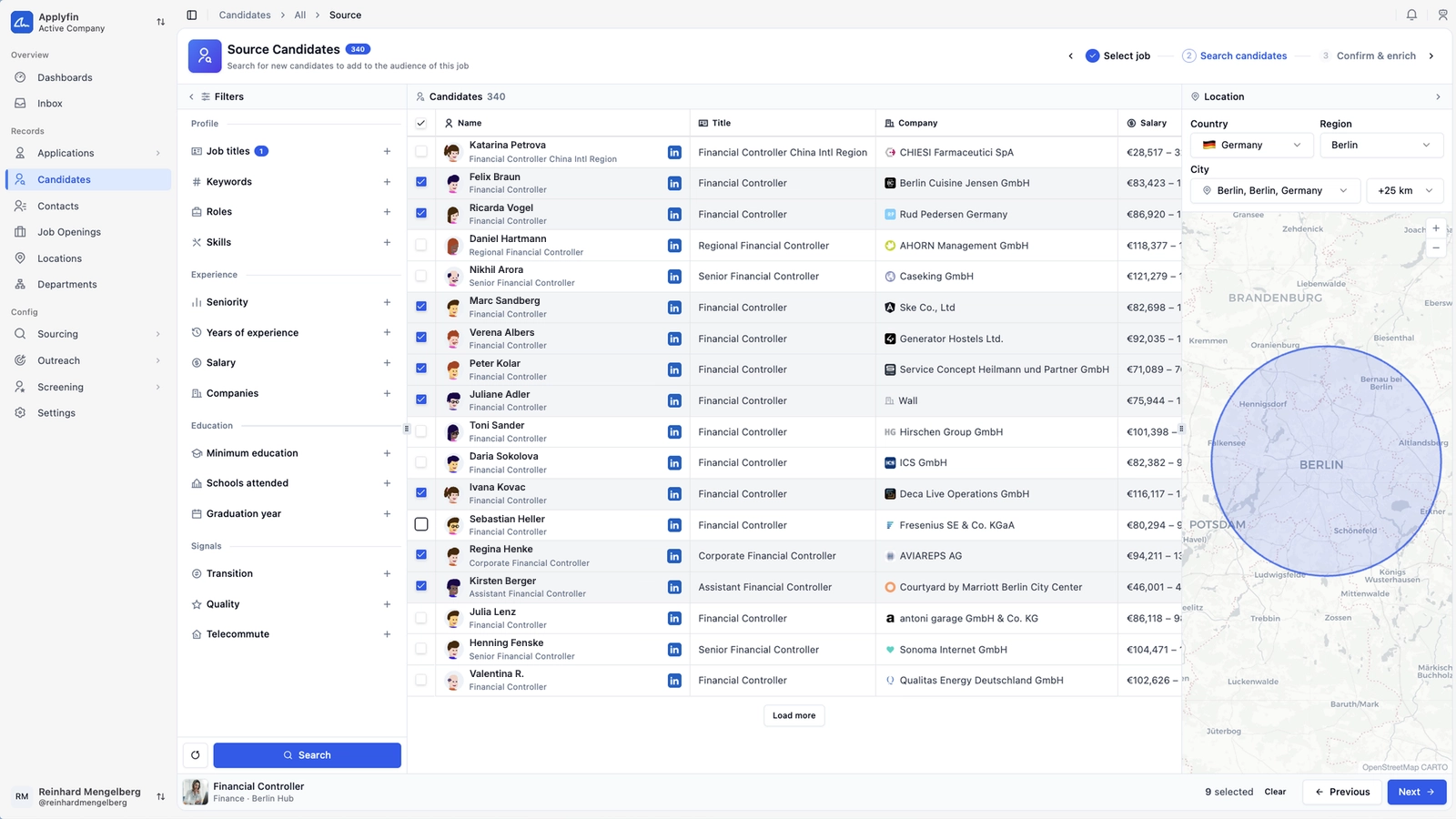This screenshot has height=819, width=1456.
Task: Go to the Previous step
Action: (x=1342, y=792)
